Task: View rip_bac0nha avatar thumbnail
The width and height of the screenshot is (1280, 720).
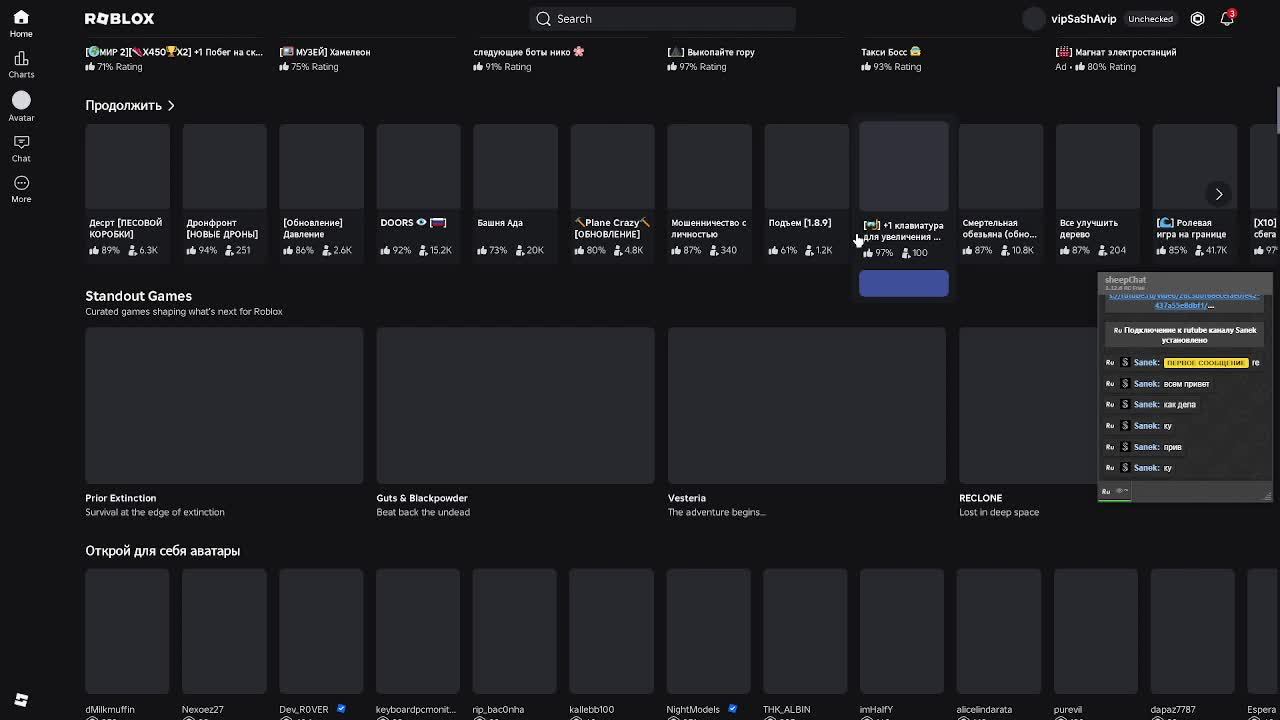Action: [514, 631]
